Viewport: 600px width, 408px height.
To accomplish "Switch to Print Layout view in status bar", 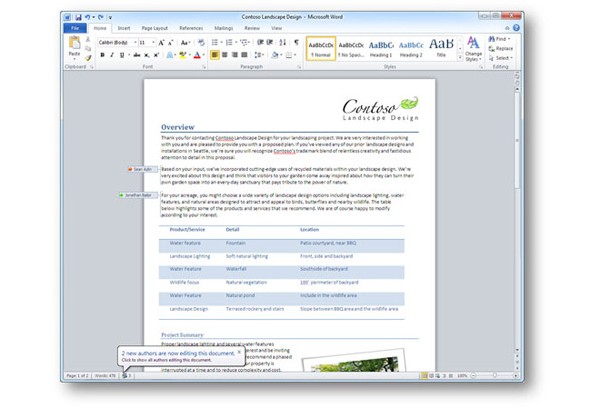I will pyautogui.click(x=424, y=376).
